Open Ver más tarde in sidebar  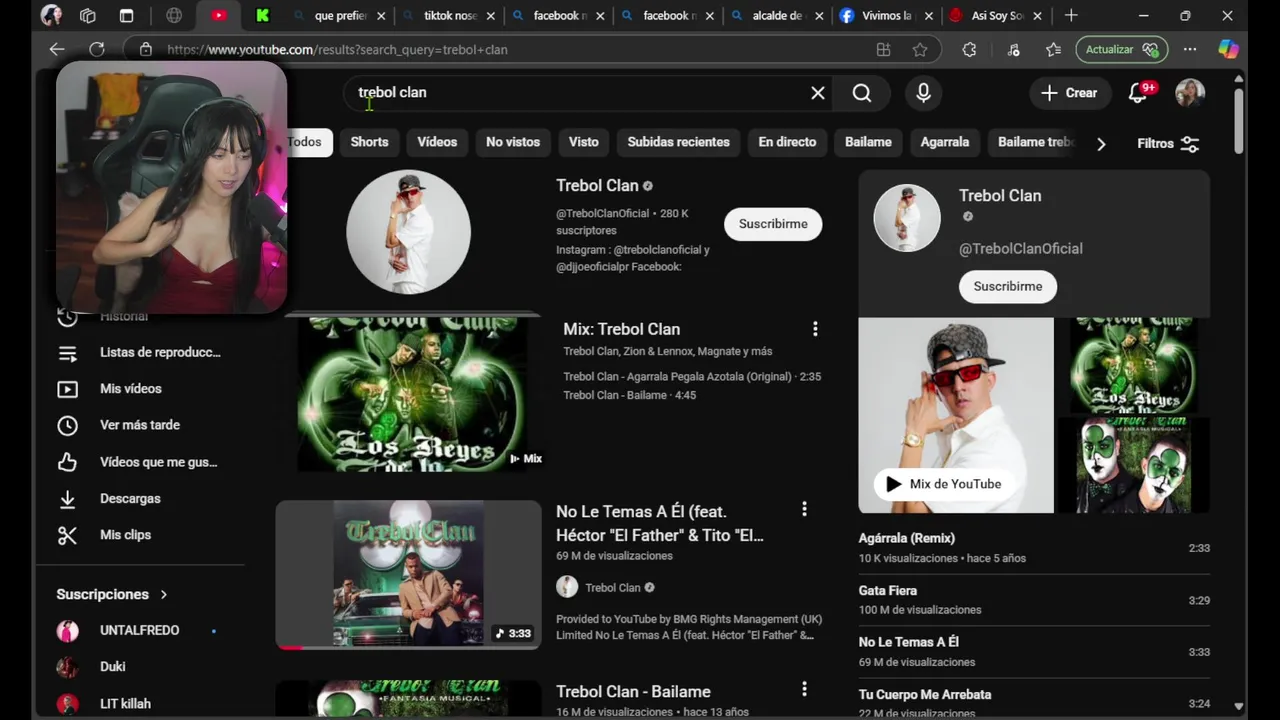coord(138,425)
